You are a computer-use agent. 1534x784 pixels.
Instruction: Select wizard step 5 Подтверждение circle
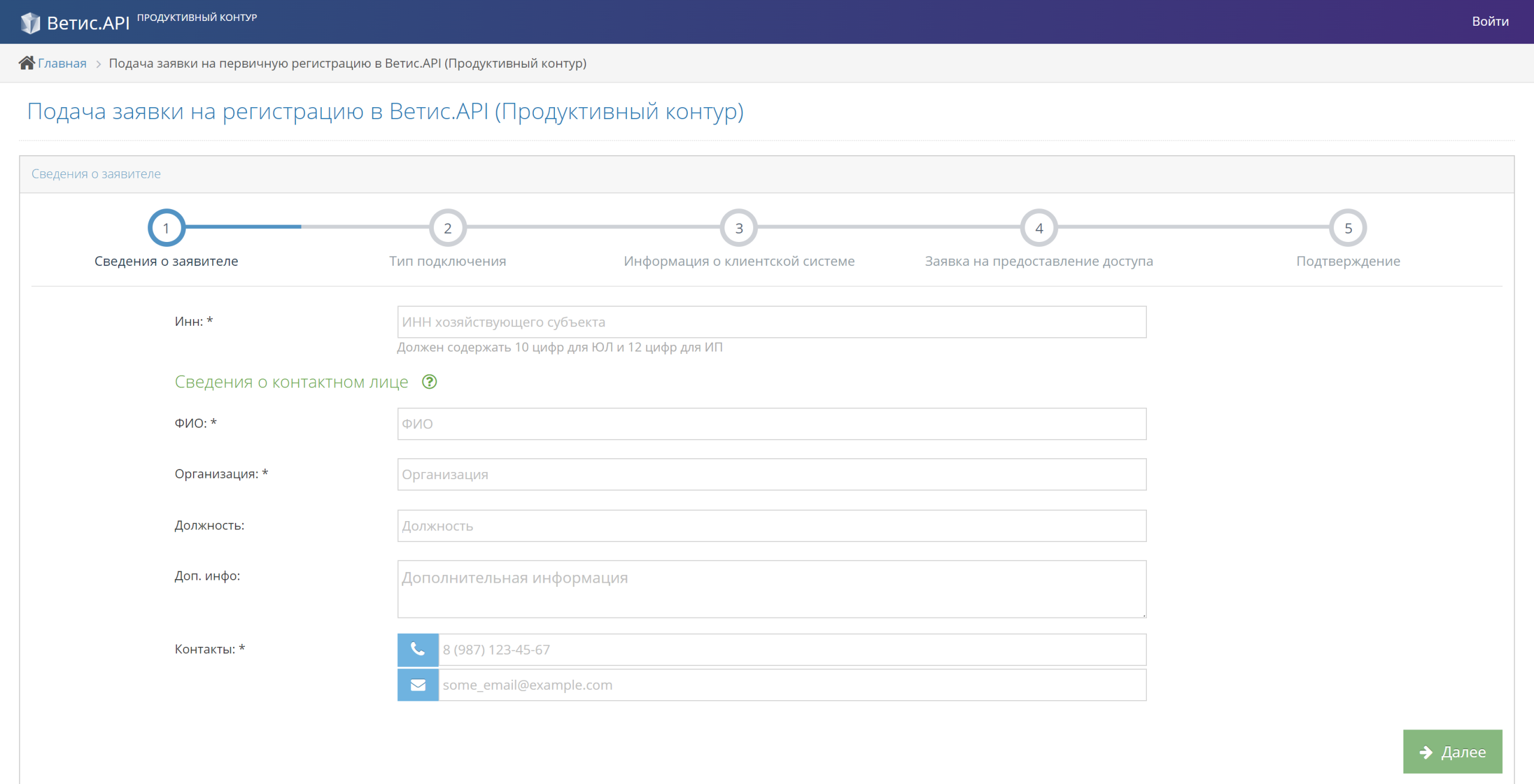click(1348, 228)
